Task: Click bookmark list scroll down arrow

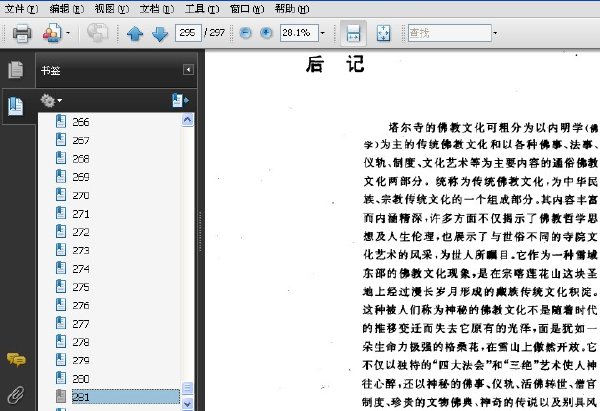Action: click(187, 404)
